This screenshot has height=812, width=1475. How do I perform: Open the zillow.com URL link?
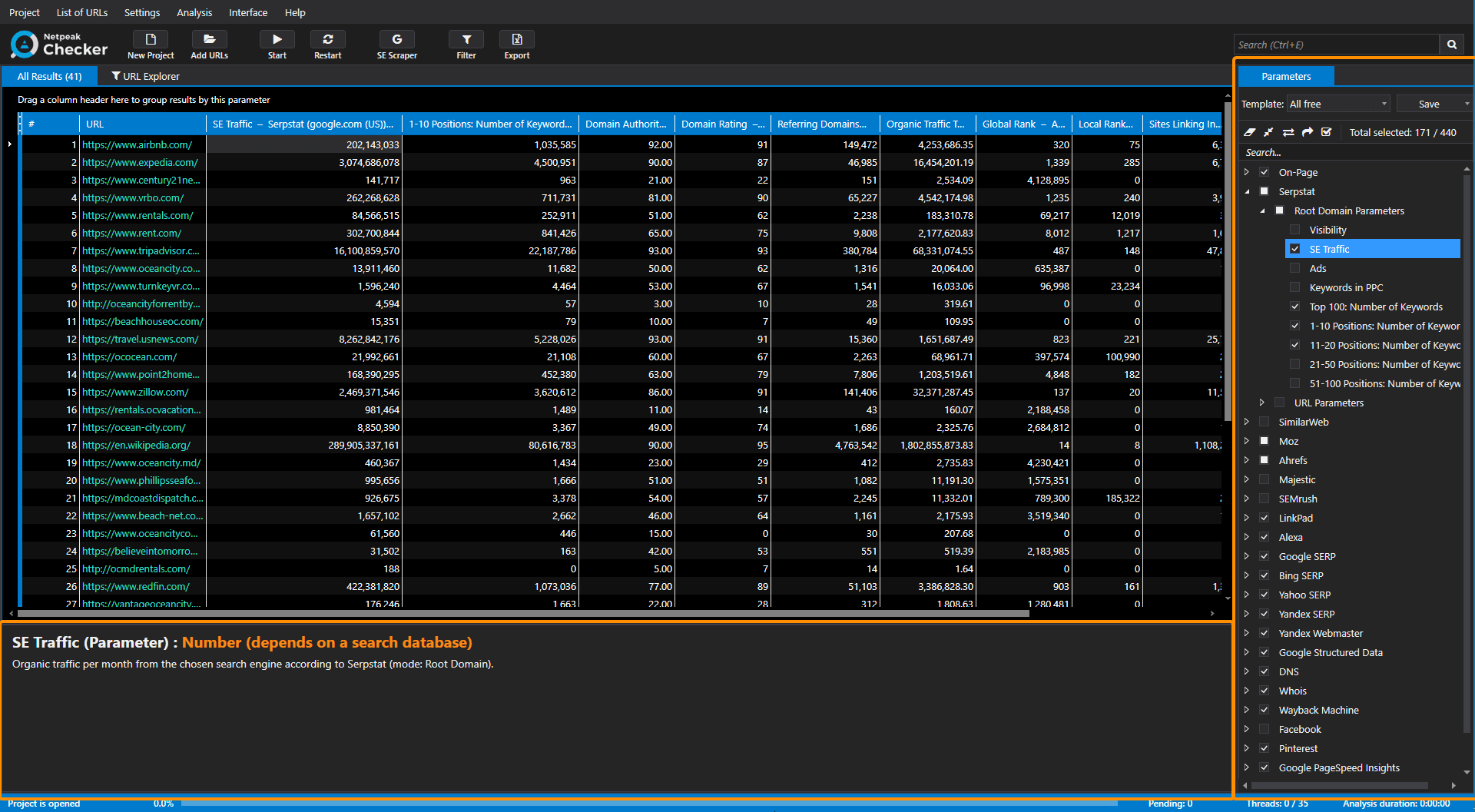pyautogui.click(x=135, y=392)
